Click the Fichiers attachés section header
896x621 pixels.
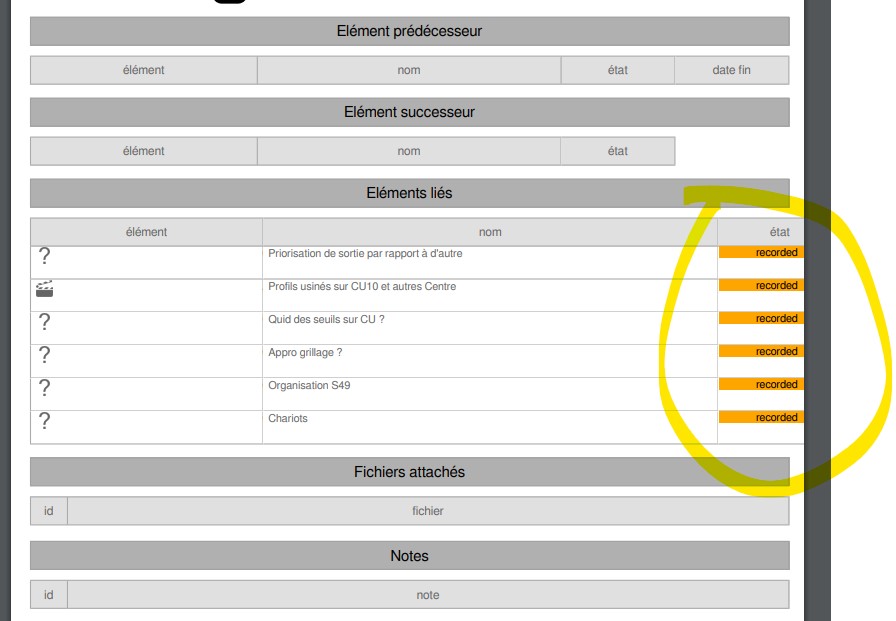pos(410,472)
